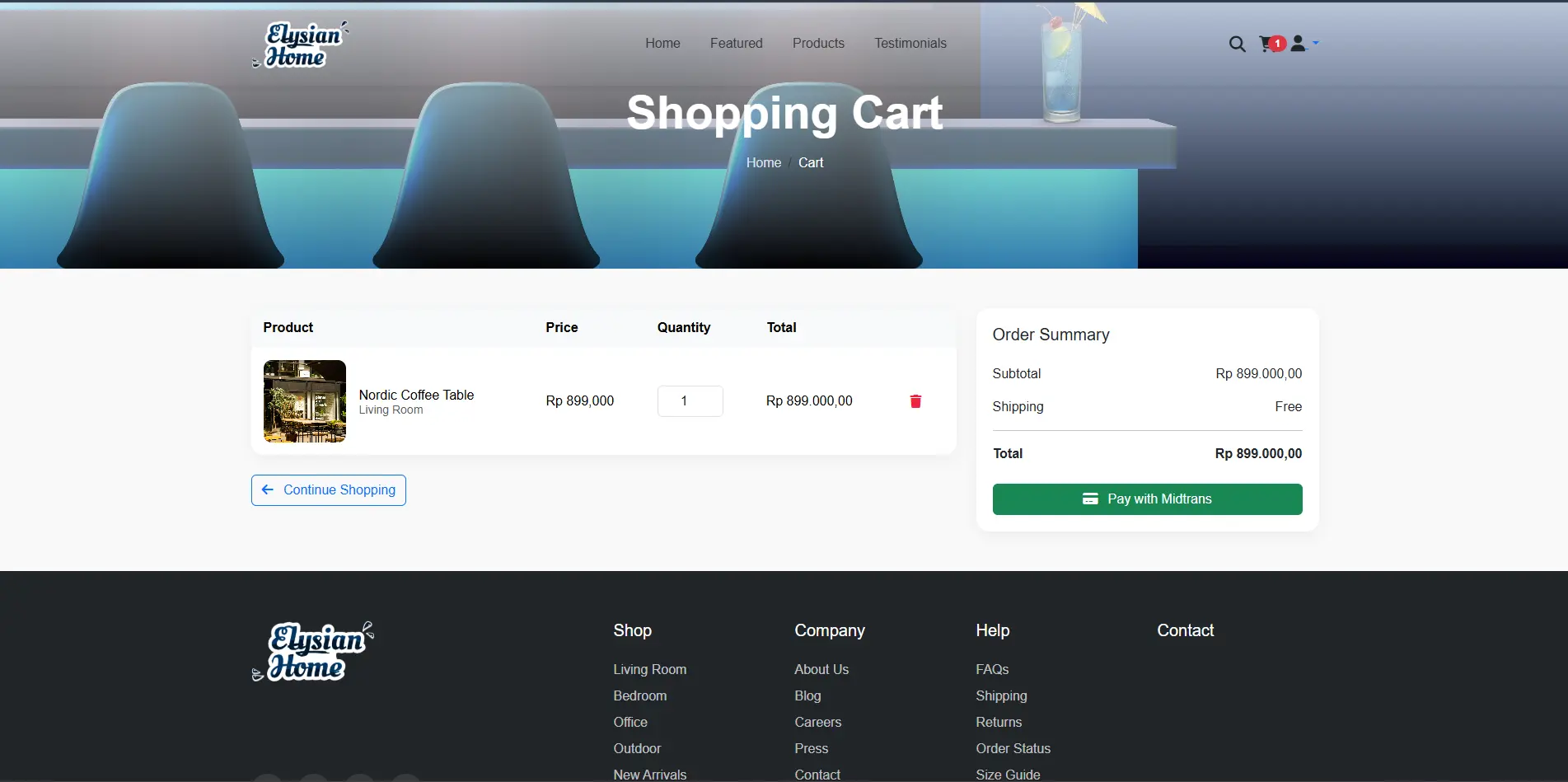Open the About Us footer link

(821, 670)
